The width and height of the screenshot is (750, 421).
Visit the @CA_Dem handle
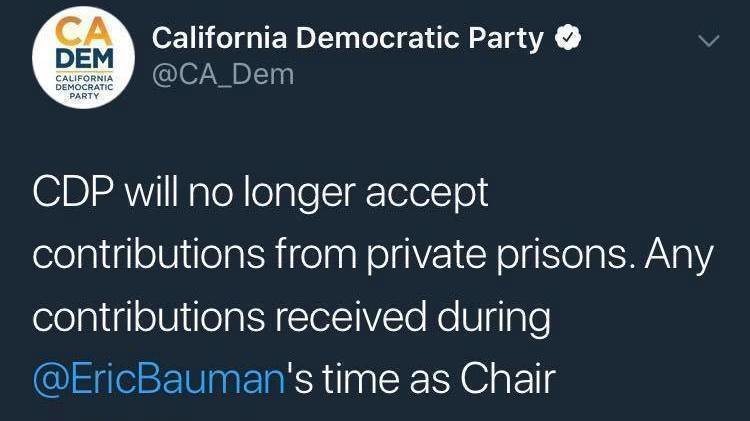pyautogui.click(x=222, y=73)
